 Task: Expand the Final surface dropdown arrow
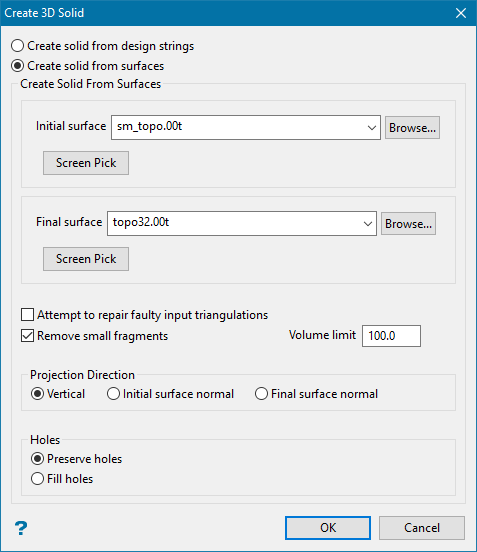tap(368, 224)
